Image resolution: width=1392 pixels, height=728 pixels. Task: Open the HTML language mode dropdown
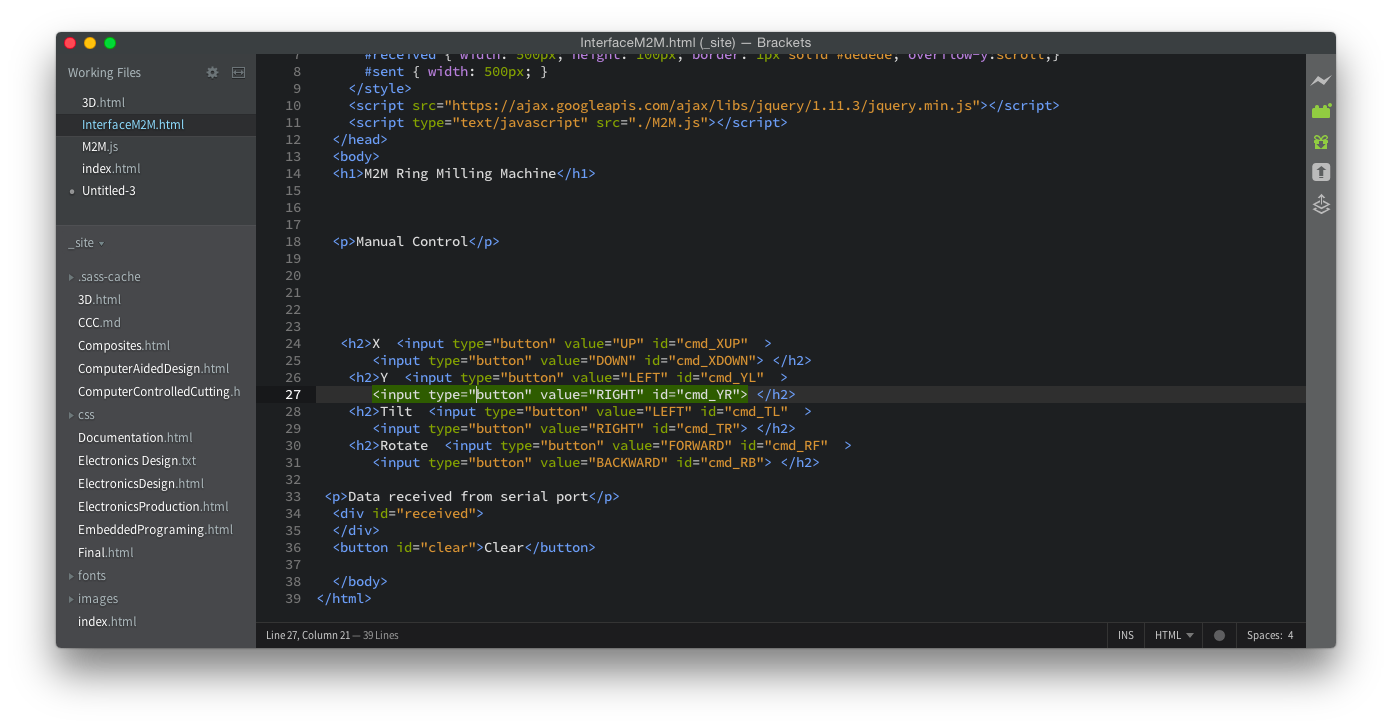(x=1174, y=635)
